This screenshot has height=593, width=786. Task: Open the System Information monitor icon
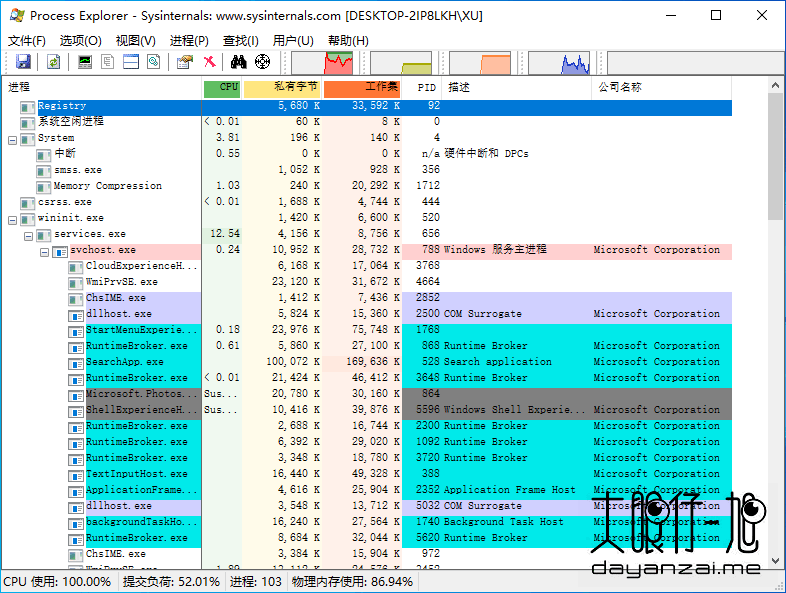coord(85,62)
